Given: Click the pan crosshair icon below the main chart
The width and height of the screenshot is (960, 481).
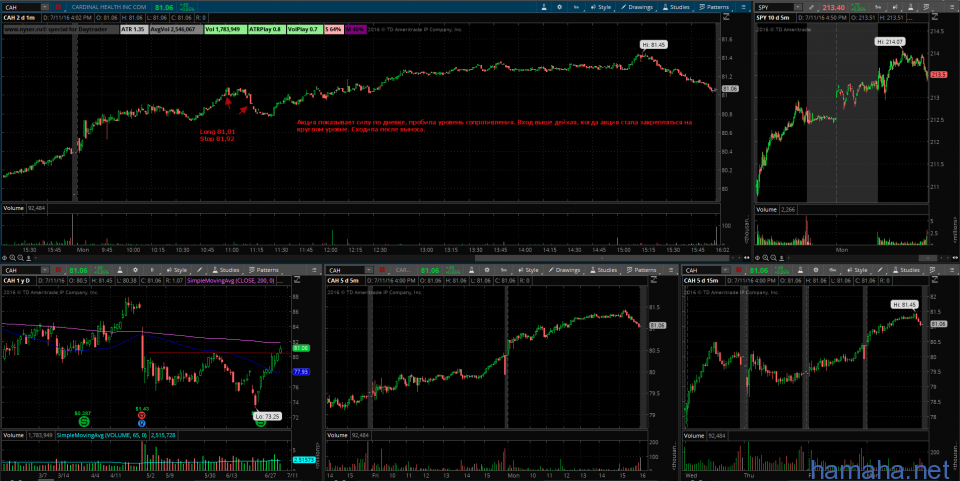Looking at the screenshot, I should pyautogui.click(x=4, y=258).
